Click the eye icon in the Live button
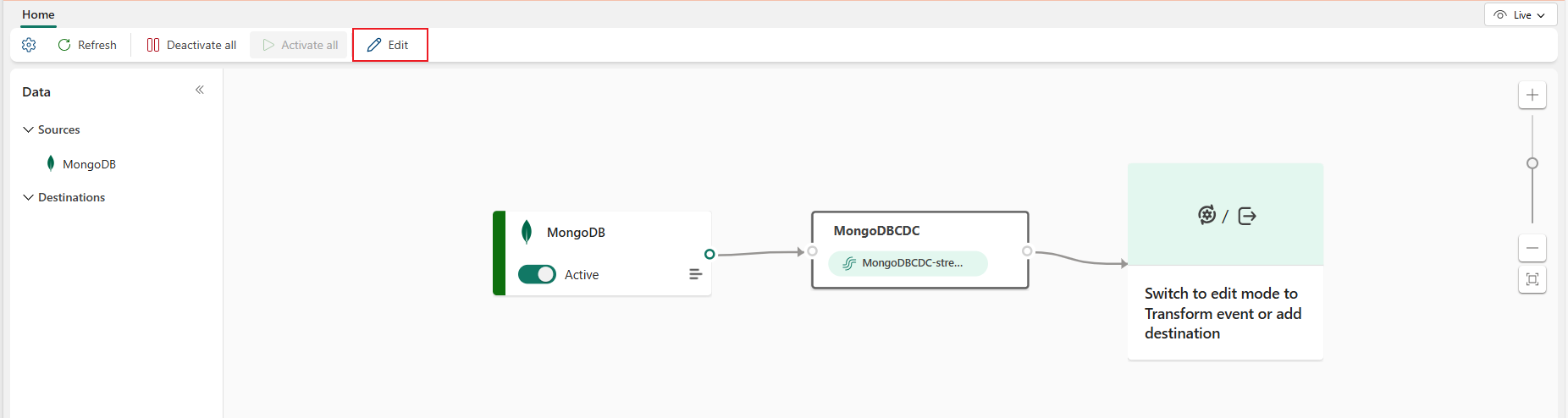Viewport: 1568px width, 418px height. point(1500,15)
